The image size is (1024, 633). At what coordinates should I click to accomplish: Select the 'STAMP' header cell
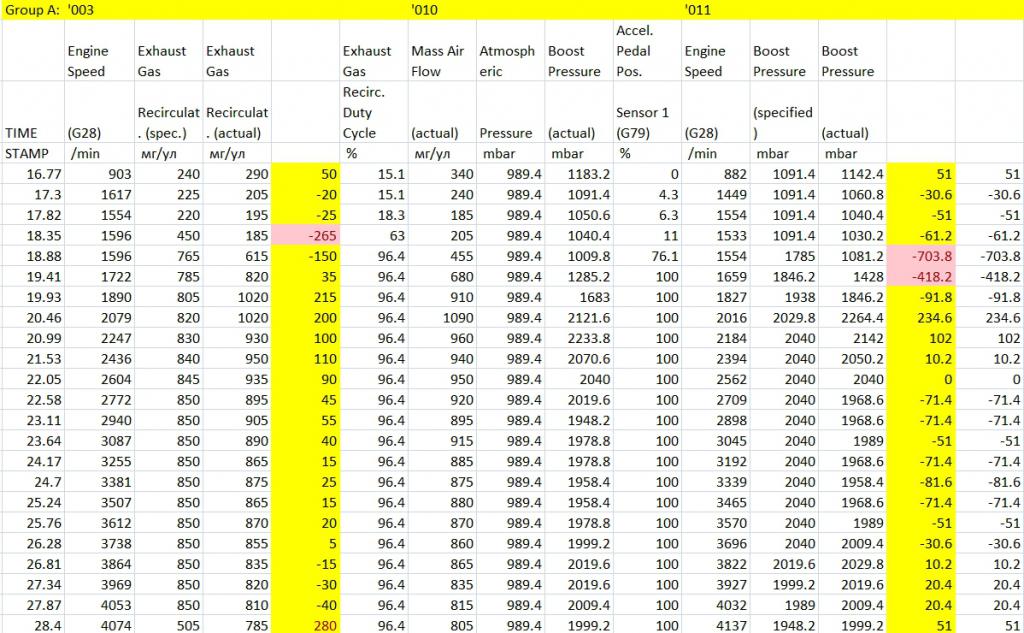pyautogui.click(x=33, y=153)
